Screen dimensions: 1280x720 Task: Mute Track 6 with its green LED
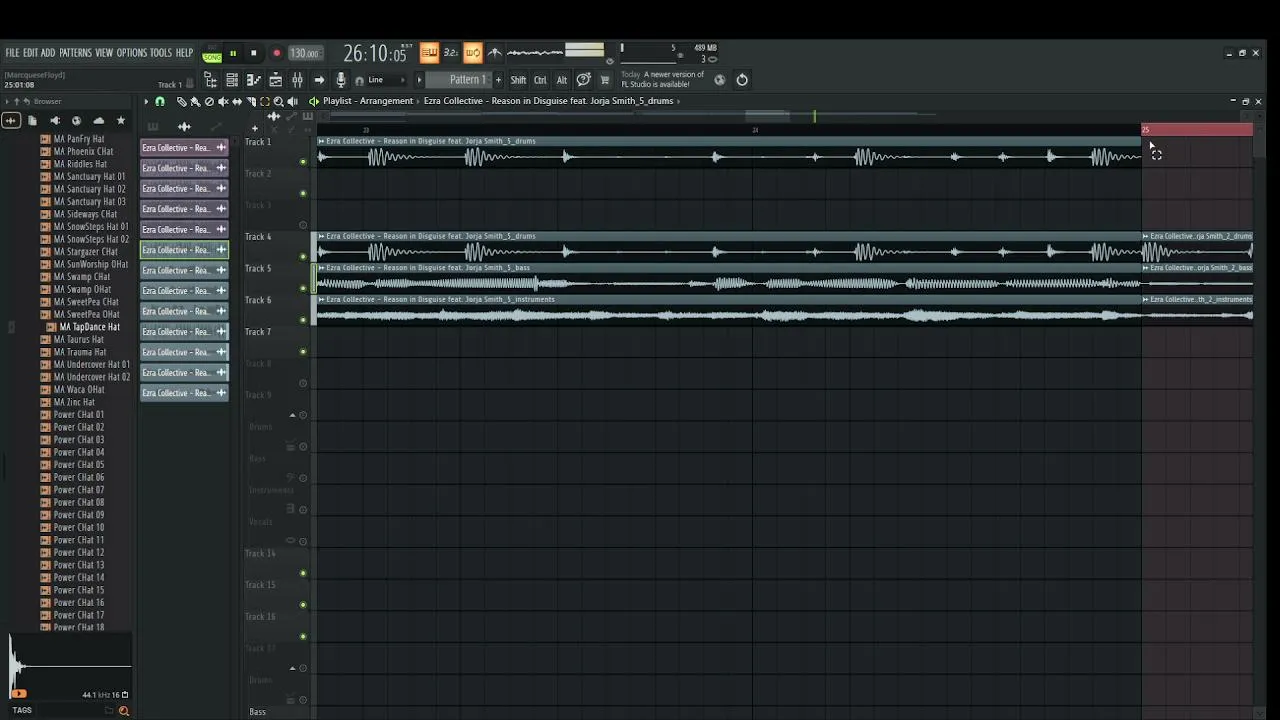[303, 320]
